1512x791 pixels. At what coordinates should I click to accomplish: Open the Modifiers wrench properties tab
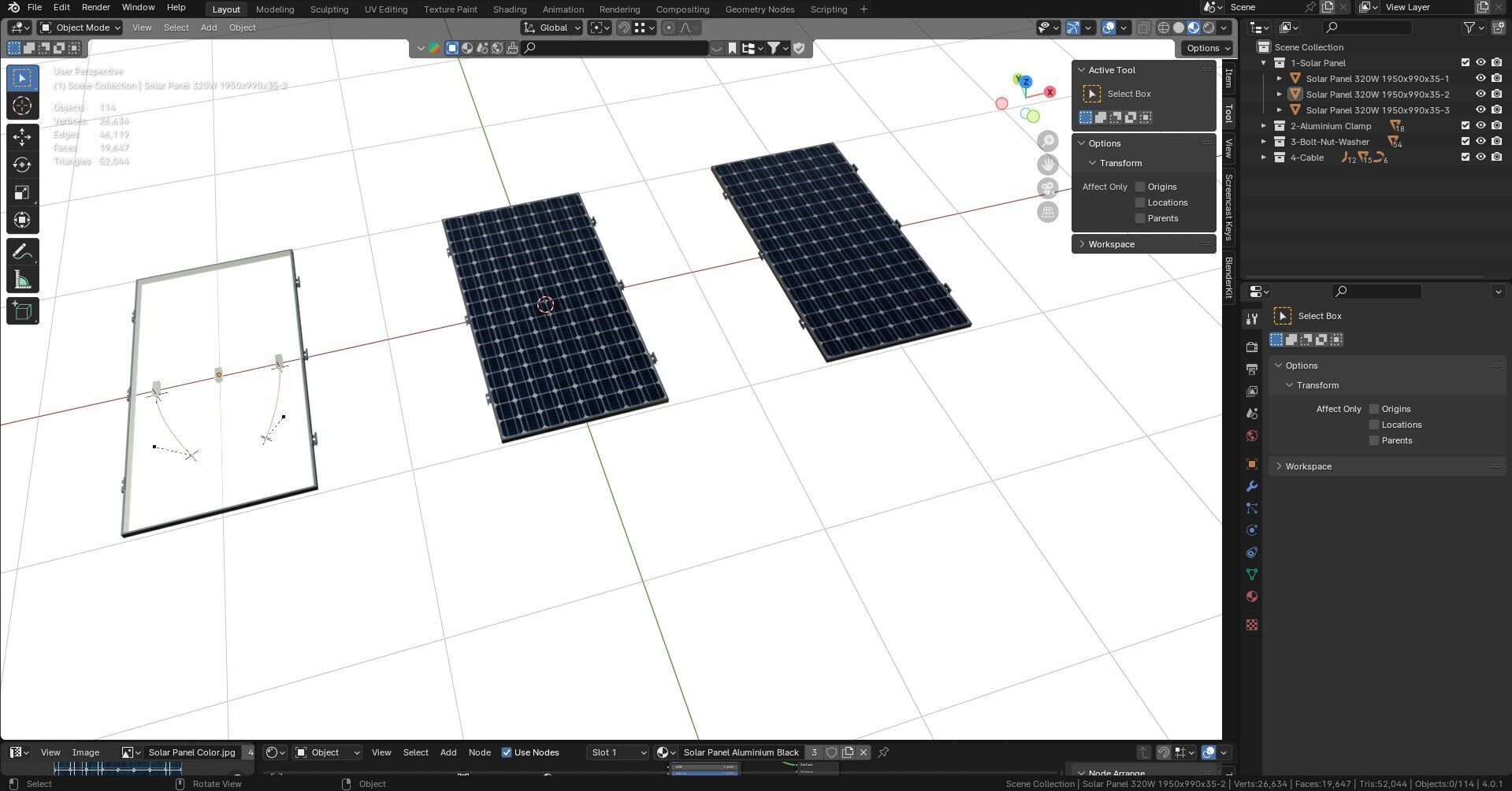1251,486
